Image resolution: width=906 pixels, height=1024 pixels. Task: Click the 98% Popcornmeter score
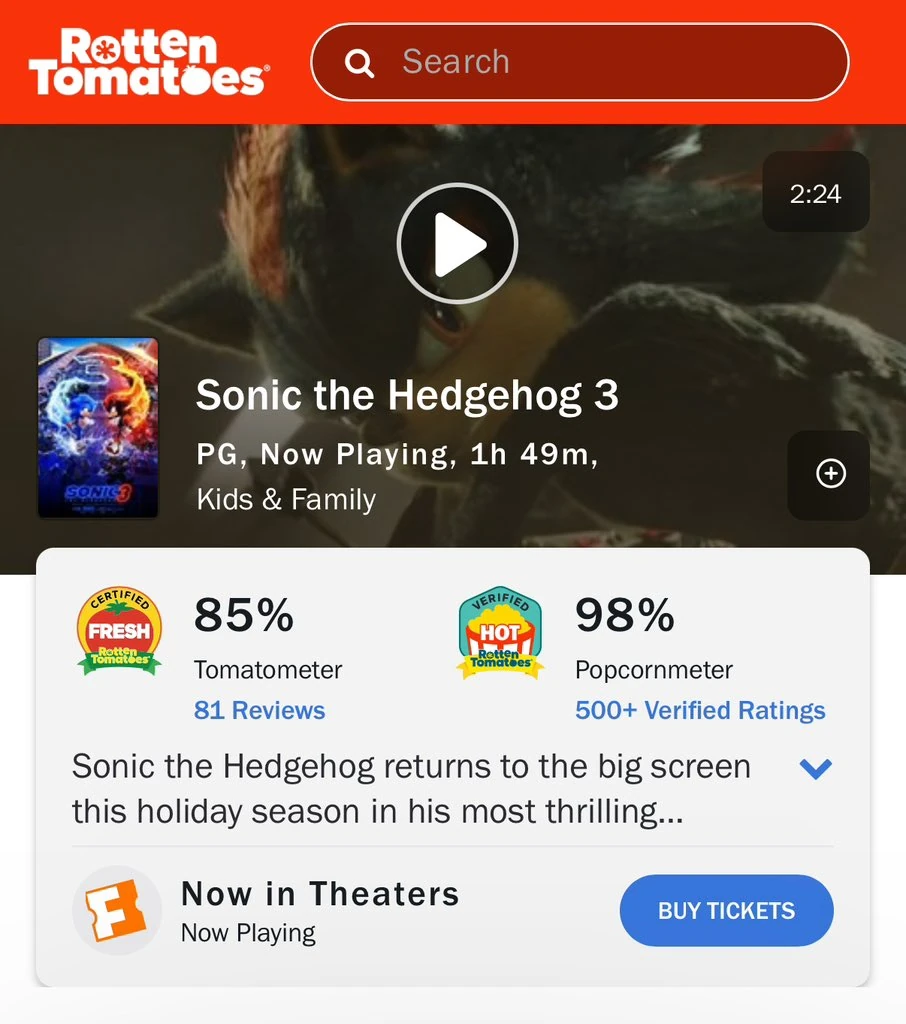point(624,616)
